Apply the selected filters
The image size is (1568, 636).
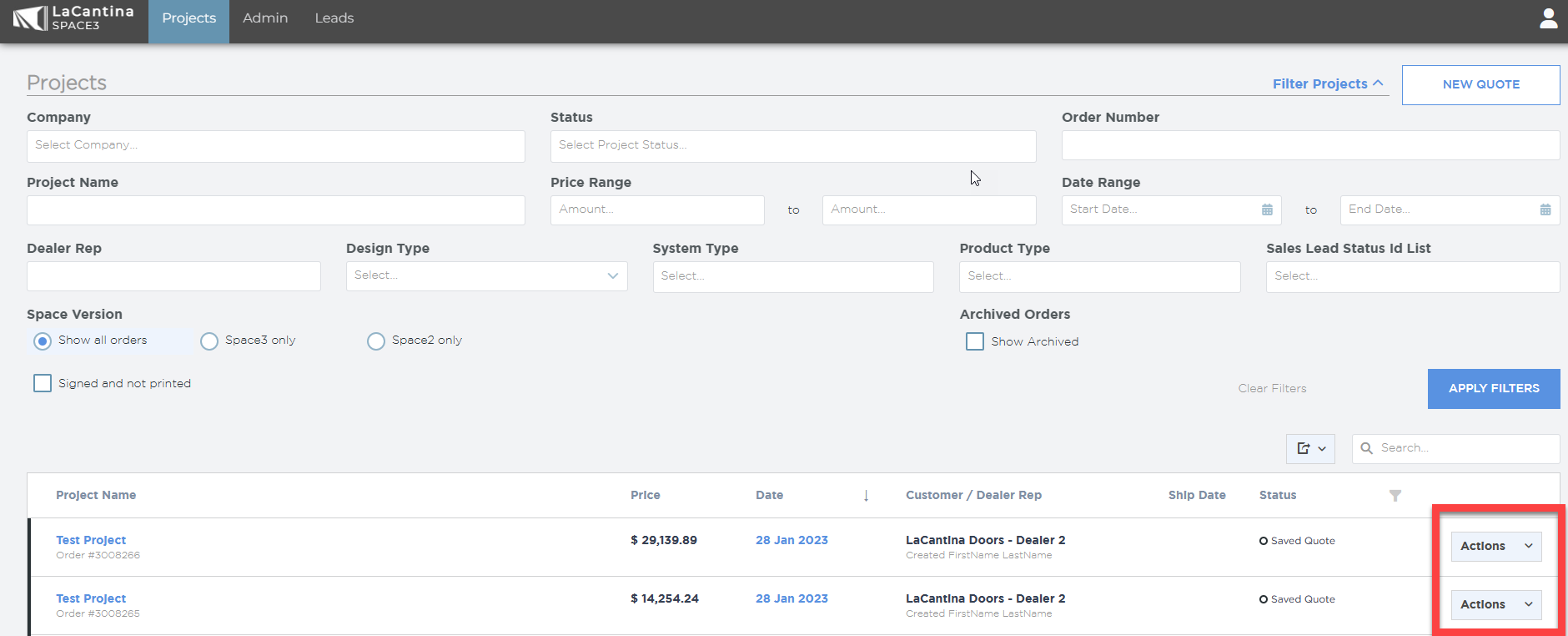(x=1494, y=389)
